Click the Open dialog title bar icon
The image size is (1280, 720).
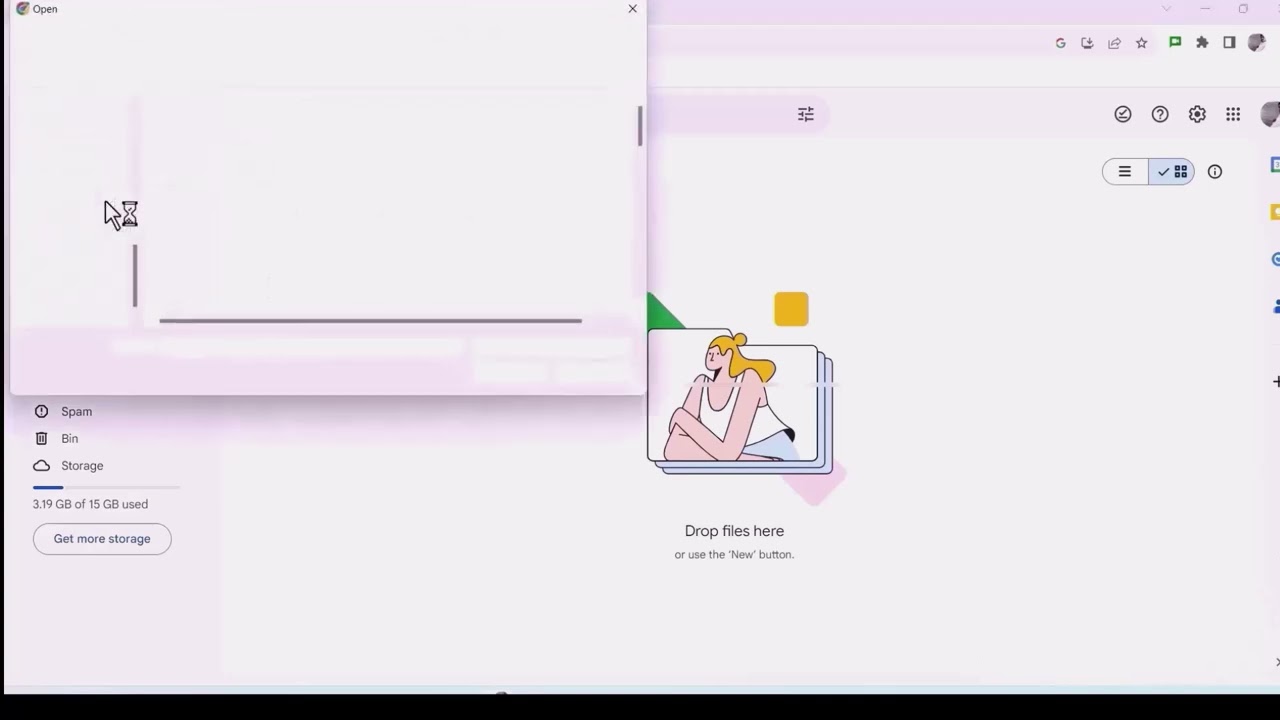click(x=22, y=9)
